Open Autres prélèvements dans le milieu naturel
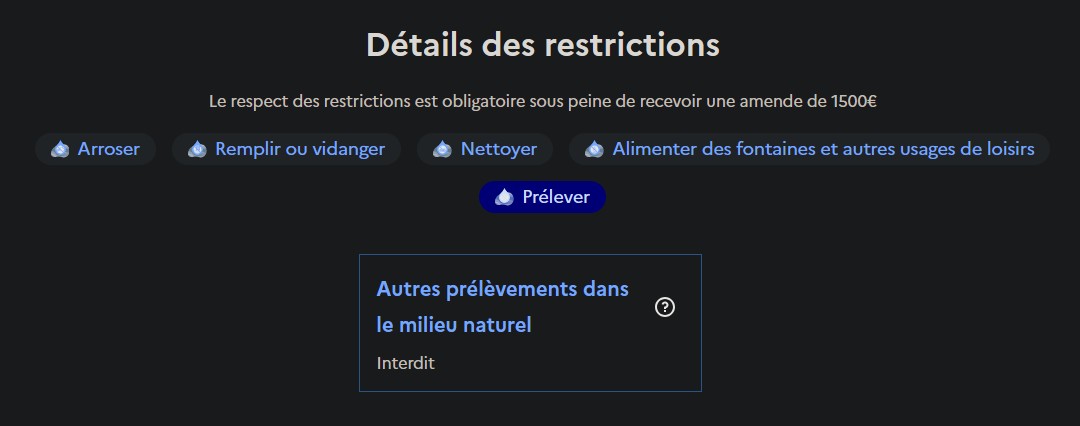 502,290
